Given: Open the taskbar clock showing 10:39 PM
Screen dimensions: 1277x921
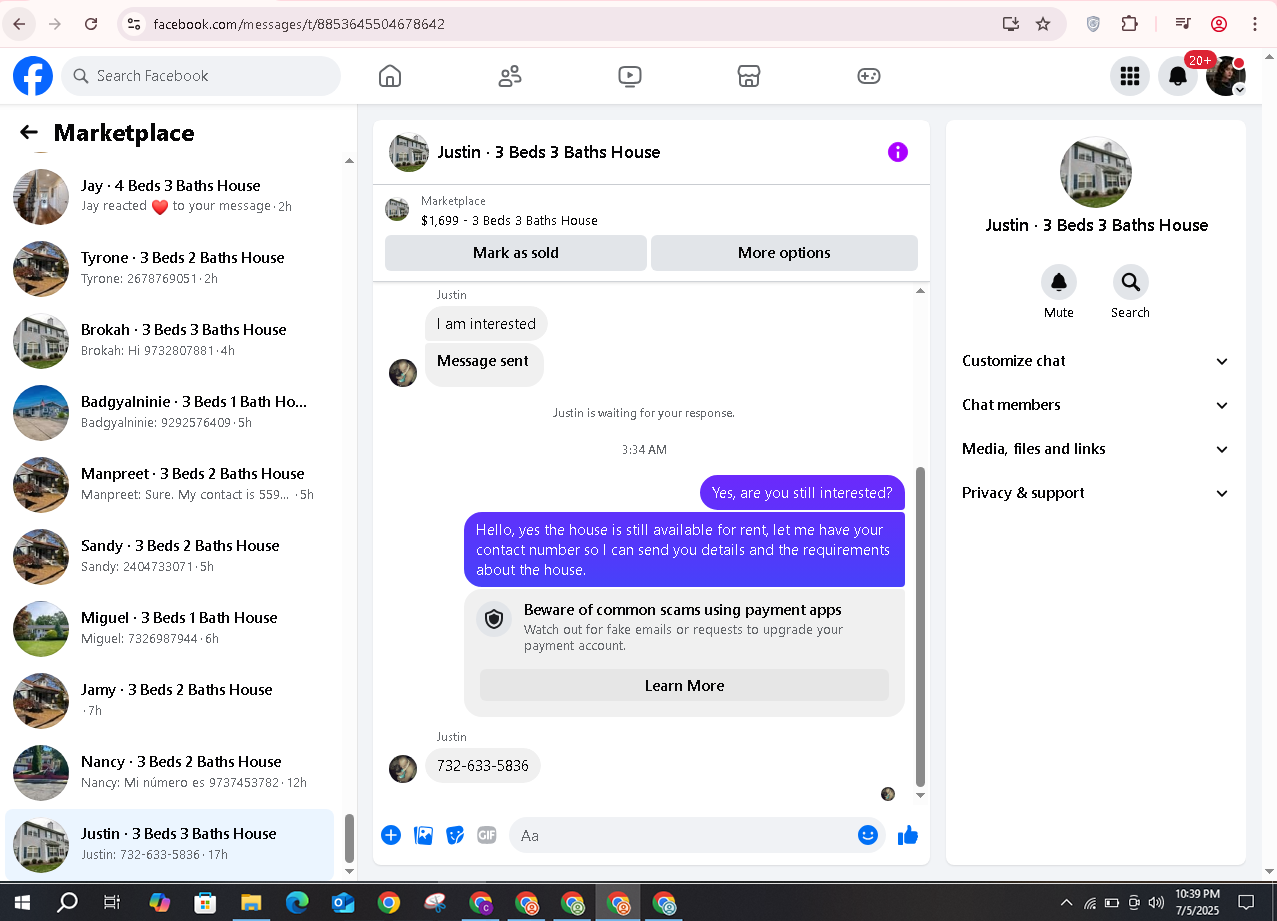Looking at the screenshot, I should point(1198,903).
